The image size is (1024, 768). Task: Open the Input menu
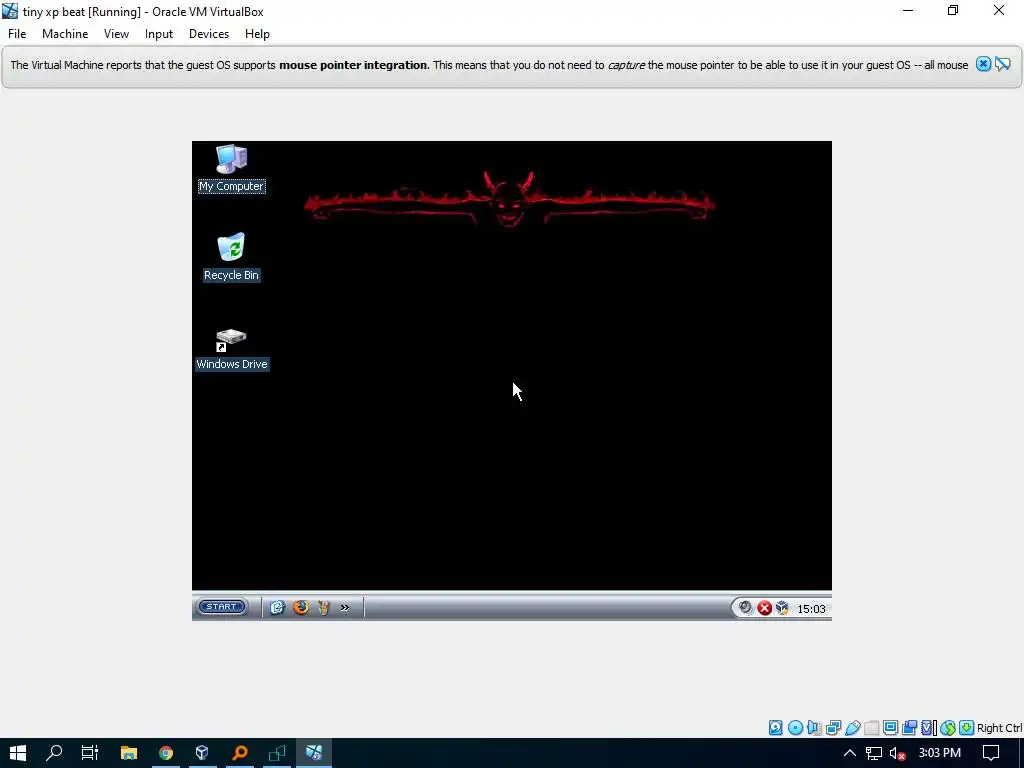click(x=159, y=34)
